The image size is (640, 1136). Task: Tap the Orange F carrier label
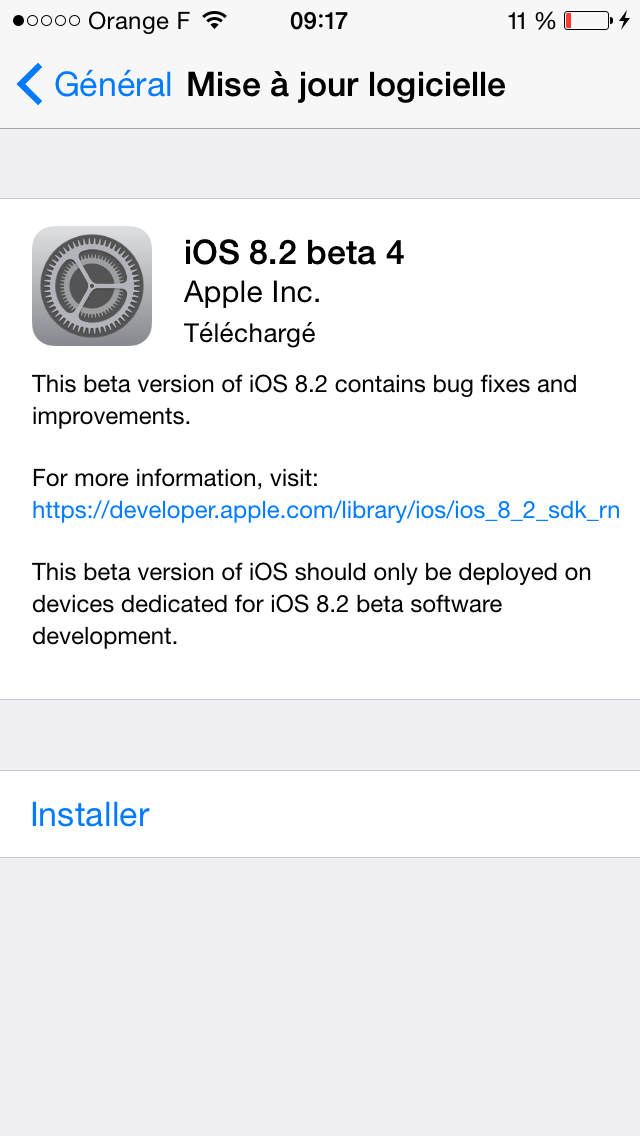pyautogui.click(x=139, y=21)
